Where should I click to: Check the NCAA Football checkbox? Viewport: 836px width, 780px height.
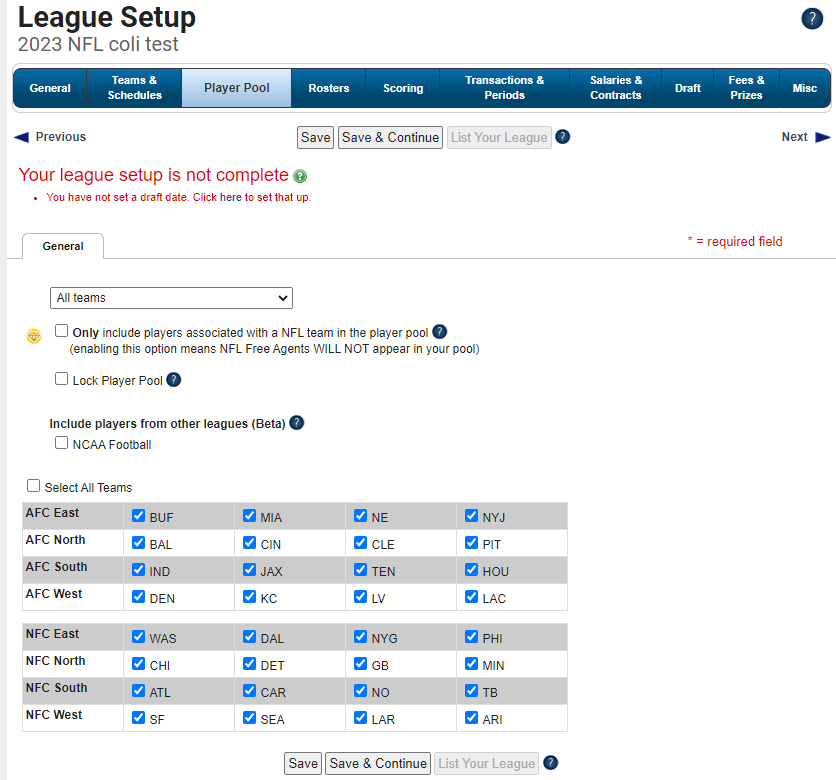point(61,443)
